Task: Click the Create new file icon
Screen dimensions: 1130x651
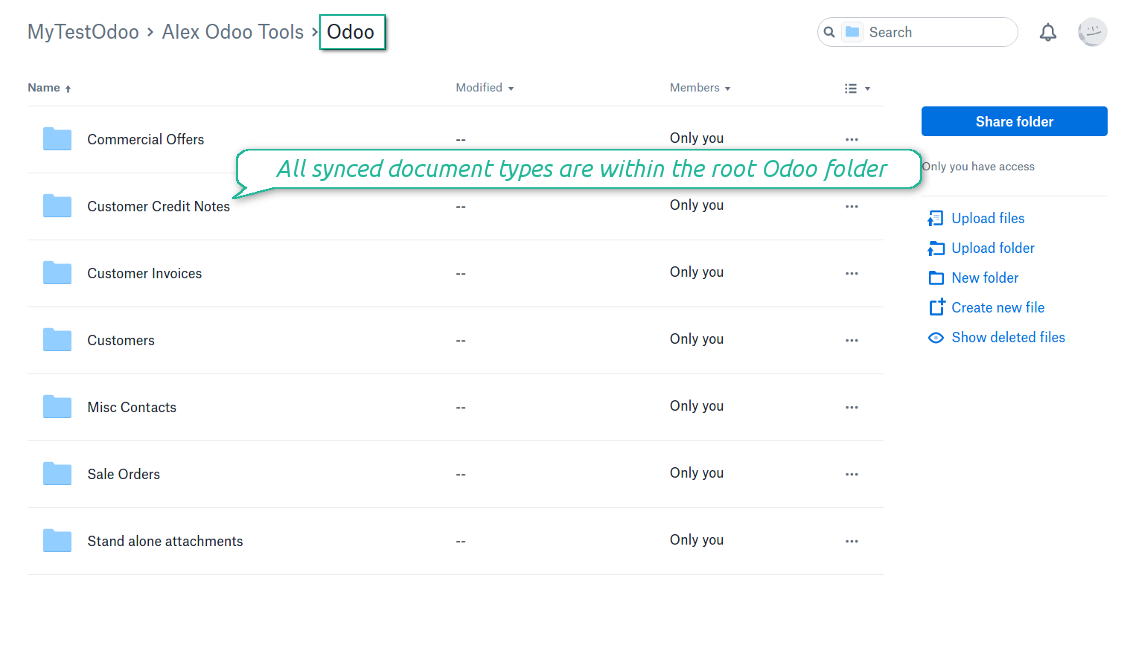Action: 936,308
